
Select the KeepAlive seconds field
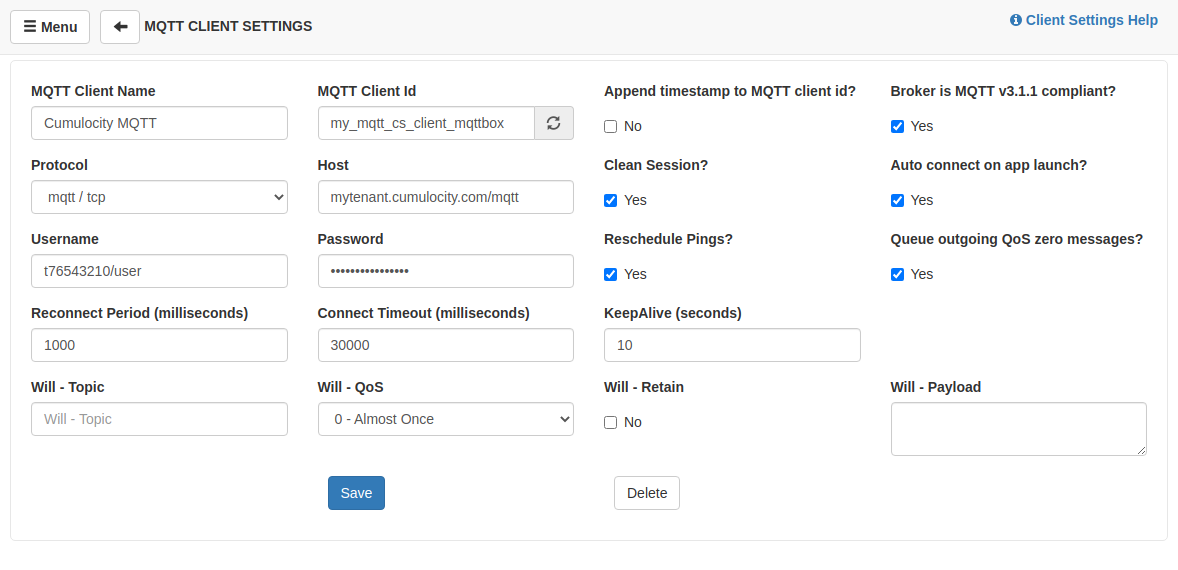[x=732, y=345]
